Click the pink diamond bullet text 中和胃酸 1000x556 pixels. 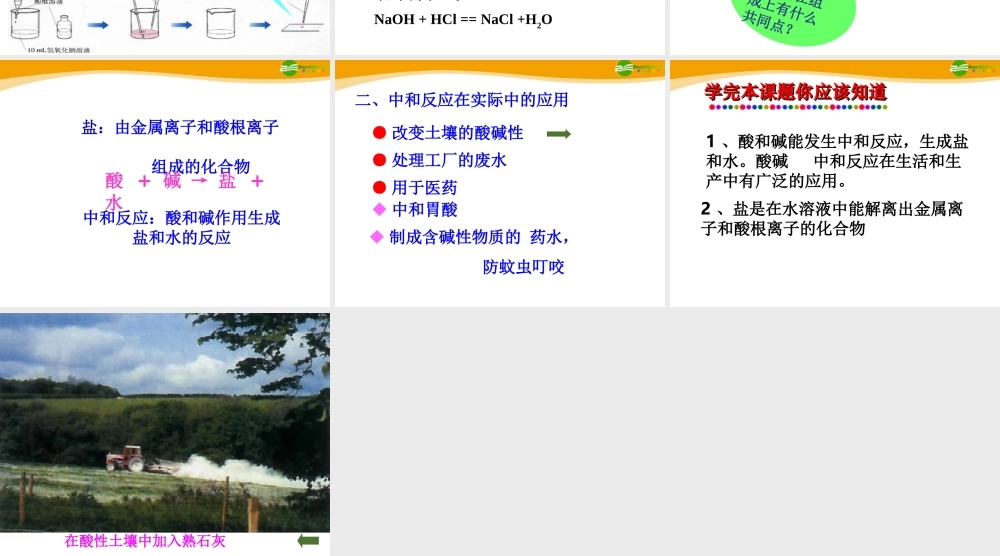pos(425,209)
